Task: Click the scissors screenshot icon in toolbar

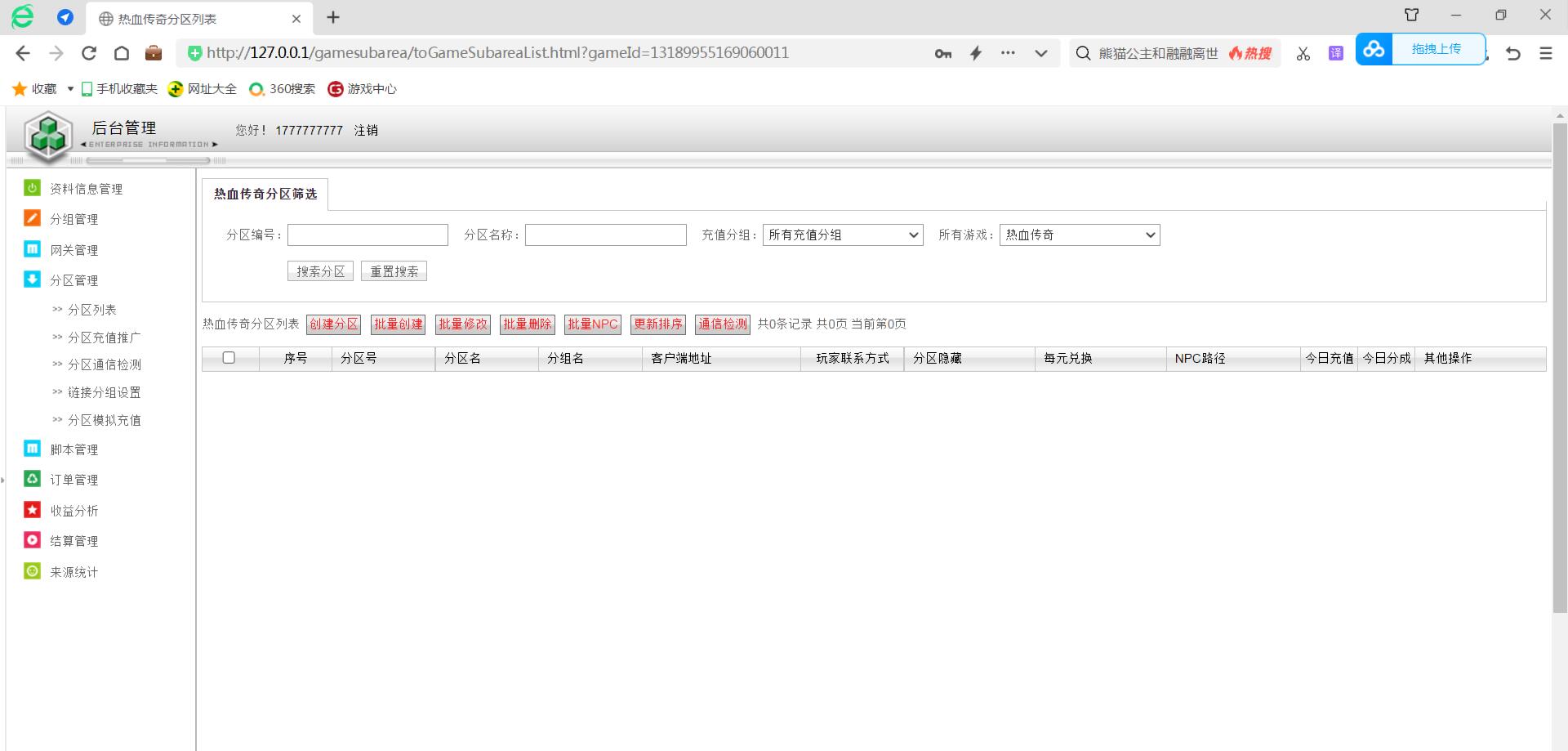Action: 1303,53
